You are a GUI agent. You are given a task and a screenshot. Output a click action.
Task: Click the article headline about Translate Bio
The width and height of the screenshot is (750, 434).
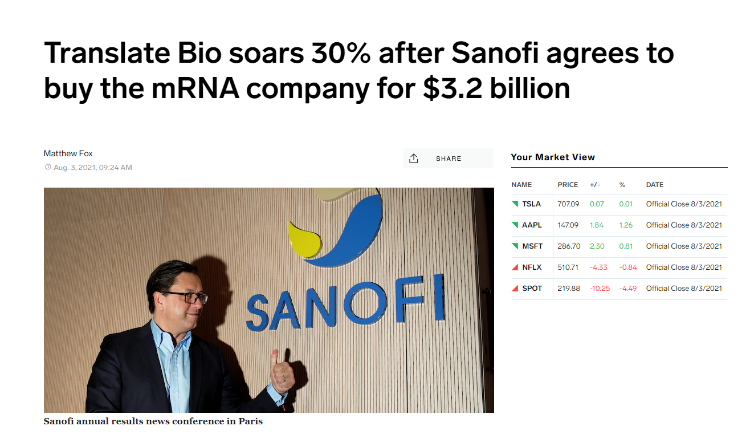[358, 70]
